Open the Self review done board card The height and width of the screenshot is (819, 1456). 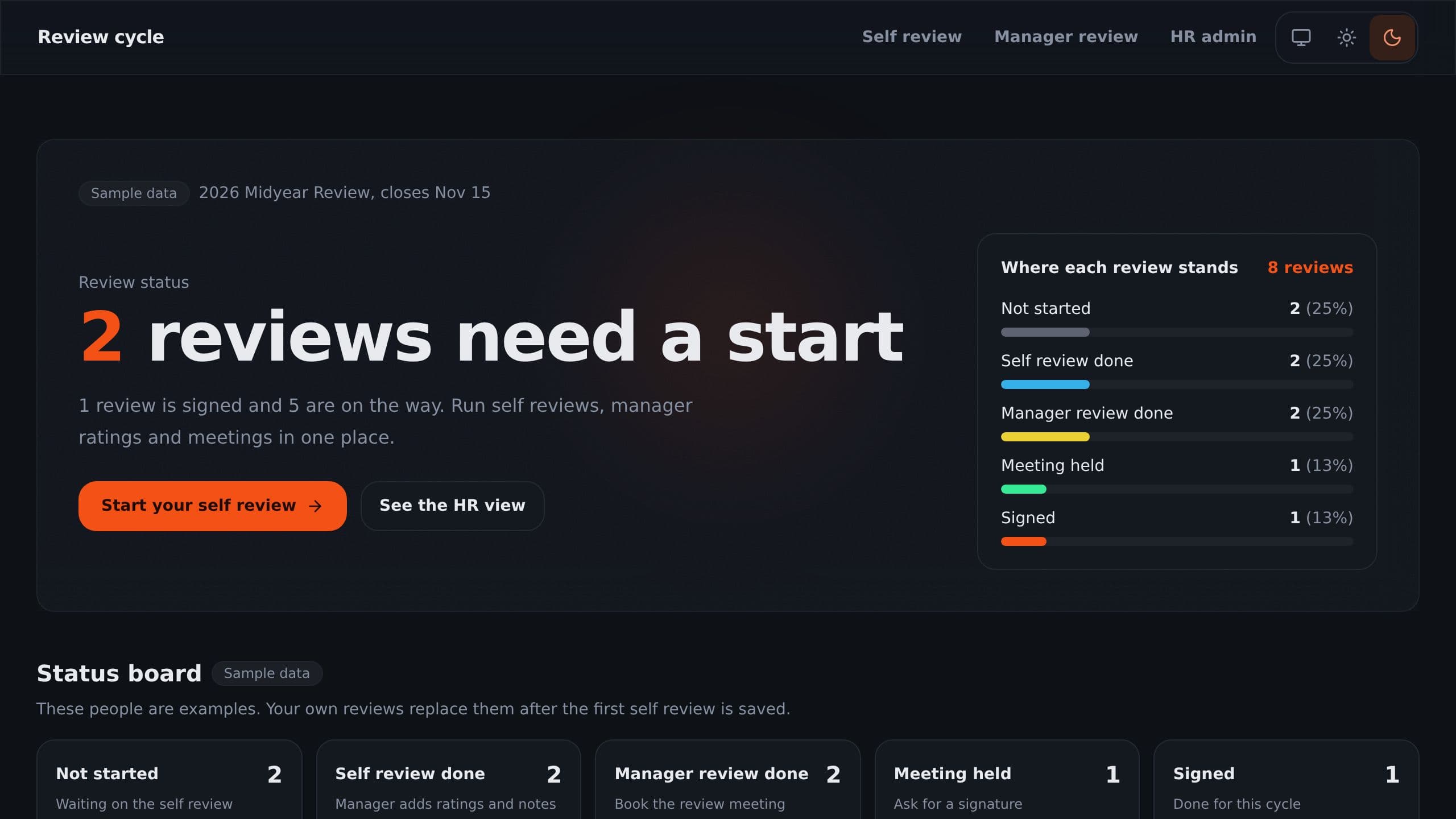coord(448,779)
